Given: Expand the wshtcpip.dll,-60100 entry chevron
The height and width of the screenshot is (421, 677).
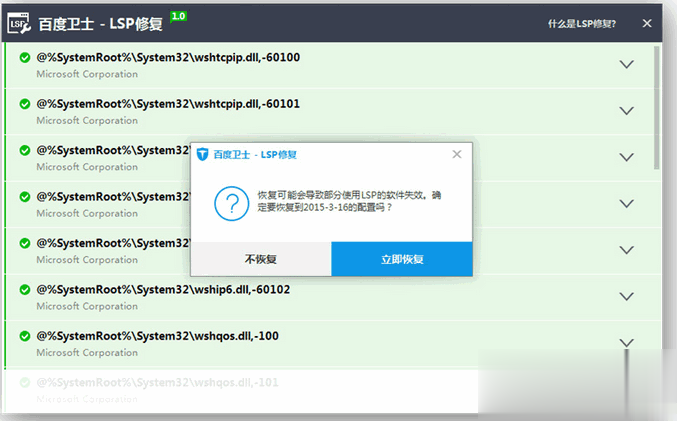Looking at the screenshot, I should click(626, 64).
